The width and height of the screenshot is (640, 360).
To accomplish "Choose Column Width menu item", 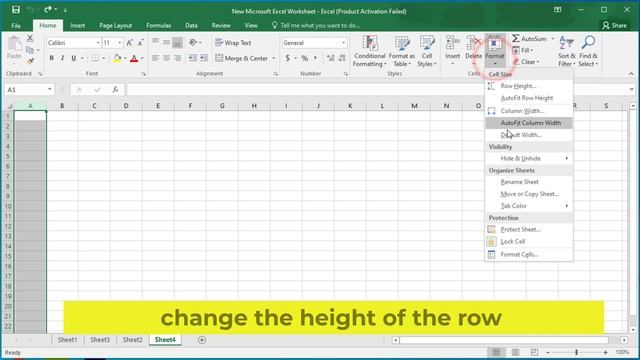I will point(529,111).
